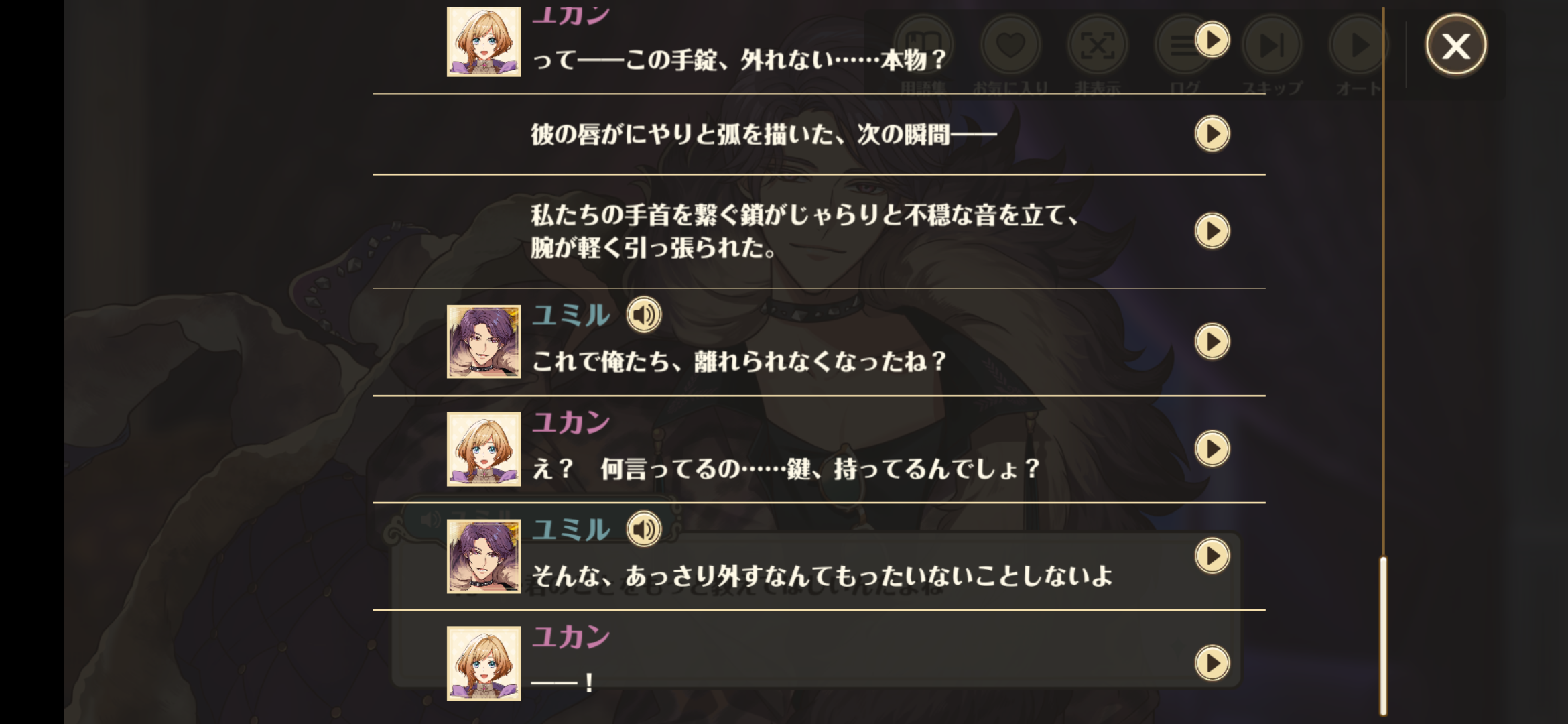The width and height of the screenshot is (1568, 724).
Task: Jump back to the '私たちの手首を繋ぐ鎖' narration
Action: click(x=1212, y=231)
